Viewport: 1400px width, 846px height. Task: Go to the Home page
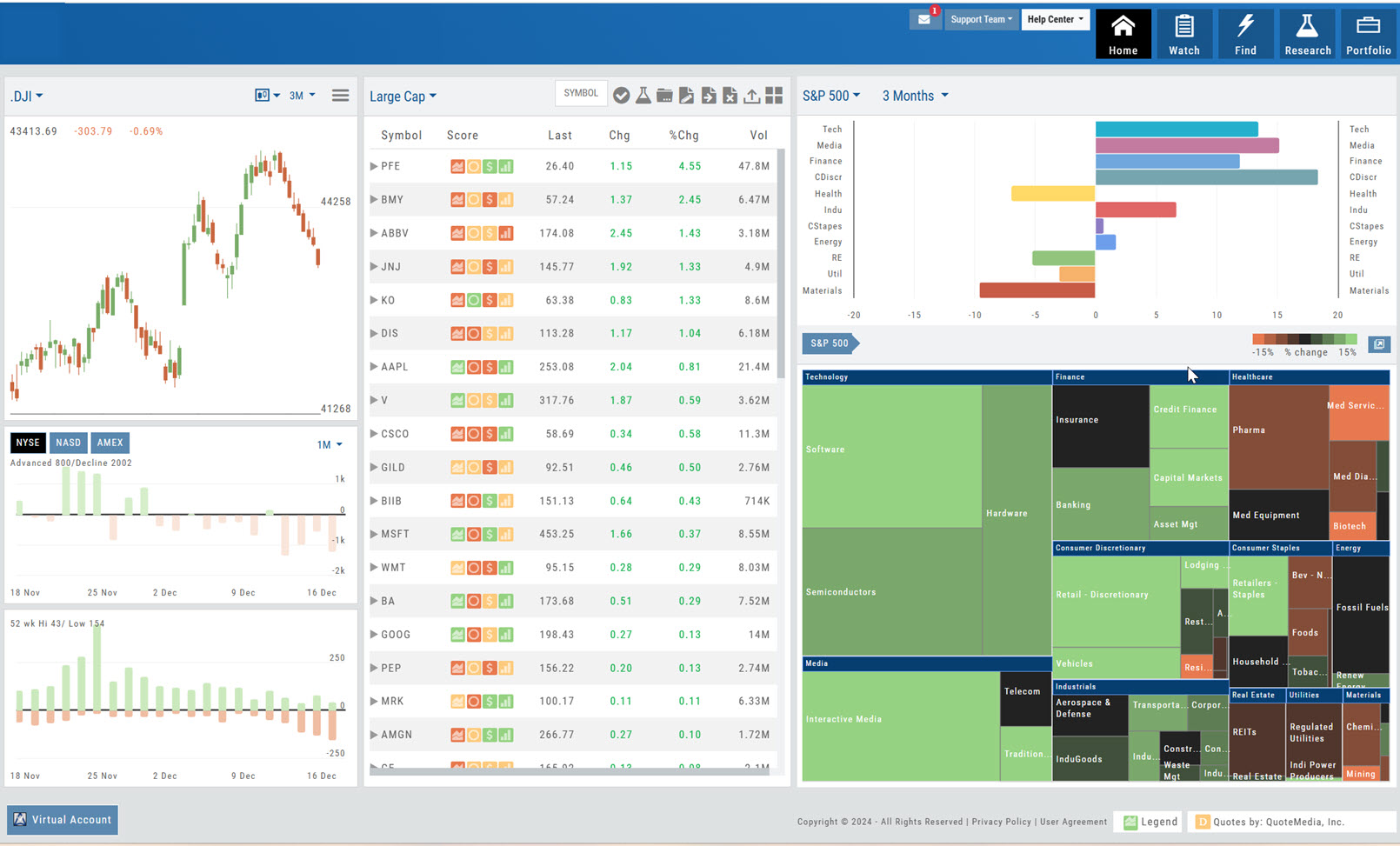pyautogui.click(x=1123, y=35)
